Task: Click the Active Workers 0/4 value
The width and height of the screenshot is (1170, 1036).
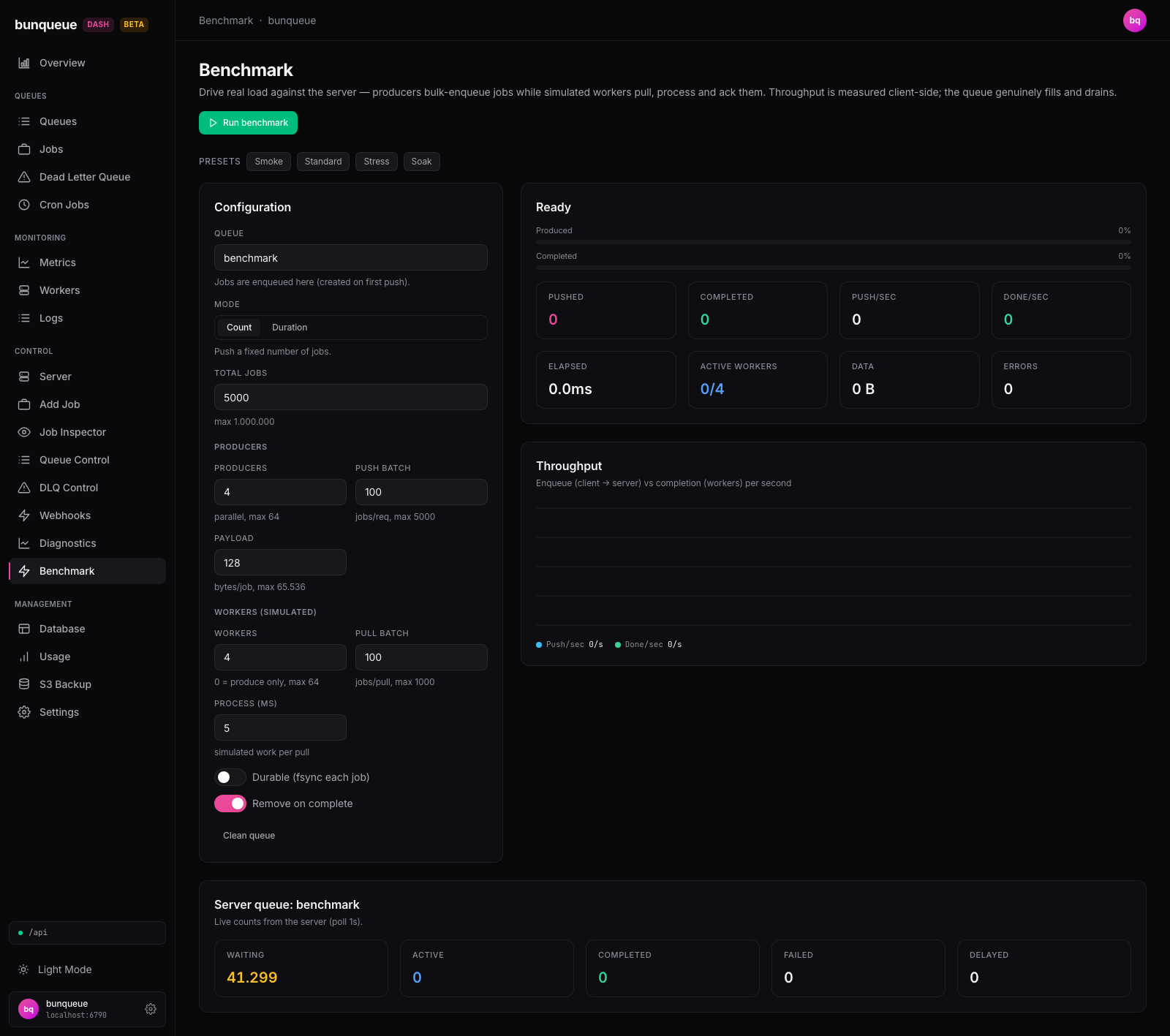Action: (x=712, y=389)
